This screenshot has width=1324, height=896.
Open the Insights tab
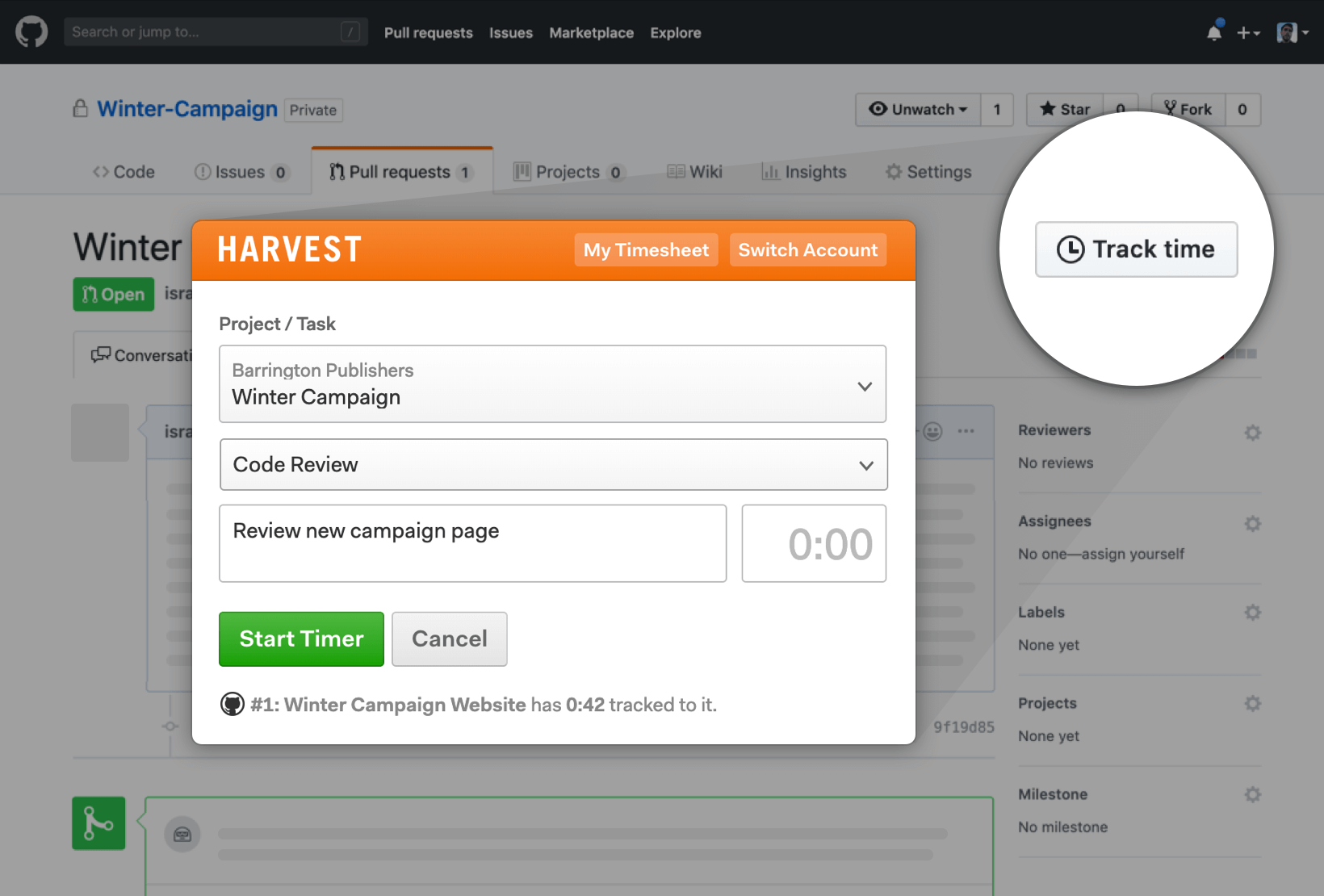click(804, 172)
